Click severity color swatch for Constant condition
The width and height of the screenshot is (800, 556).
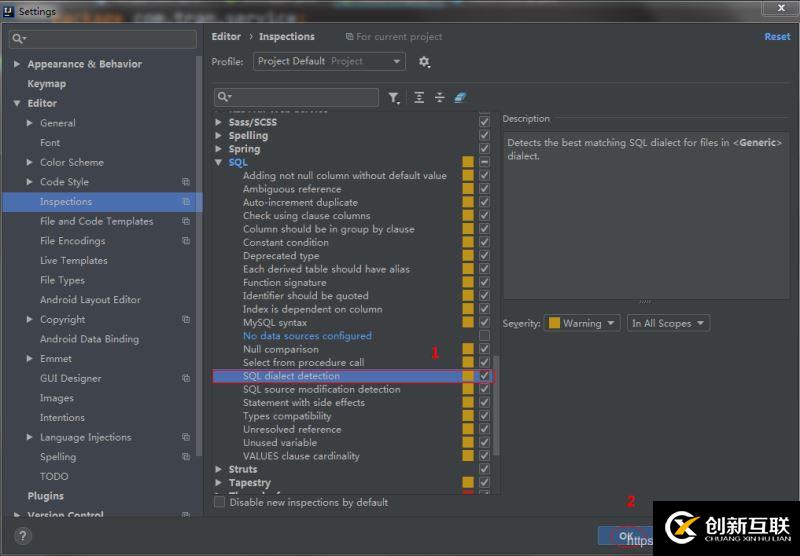point(468,242)
